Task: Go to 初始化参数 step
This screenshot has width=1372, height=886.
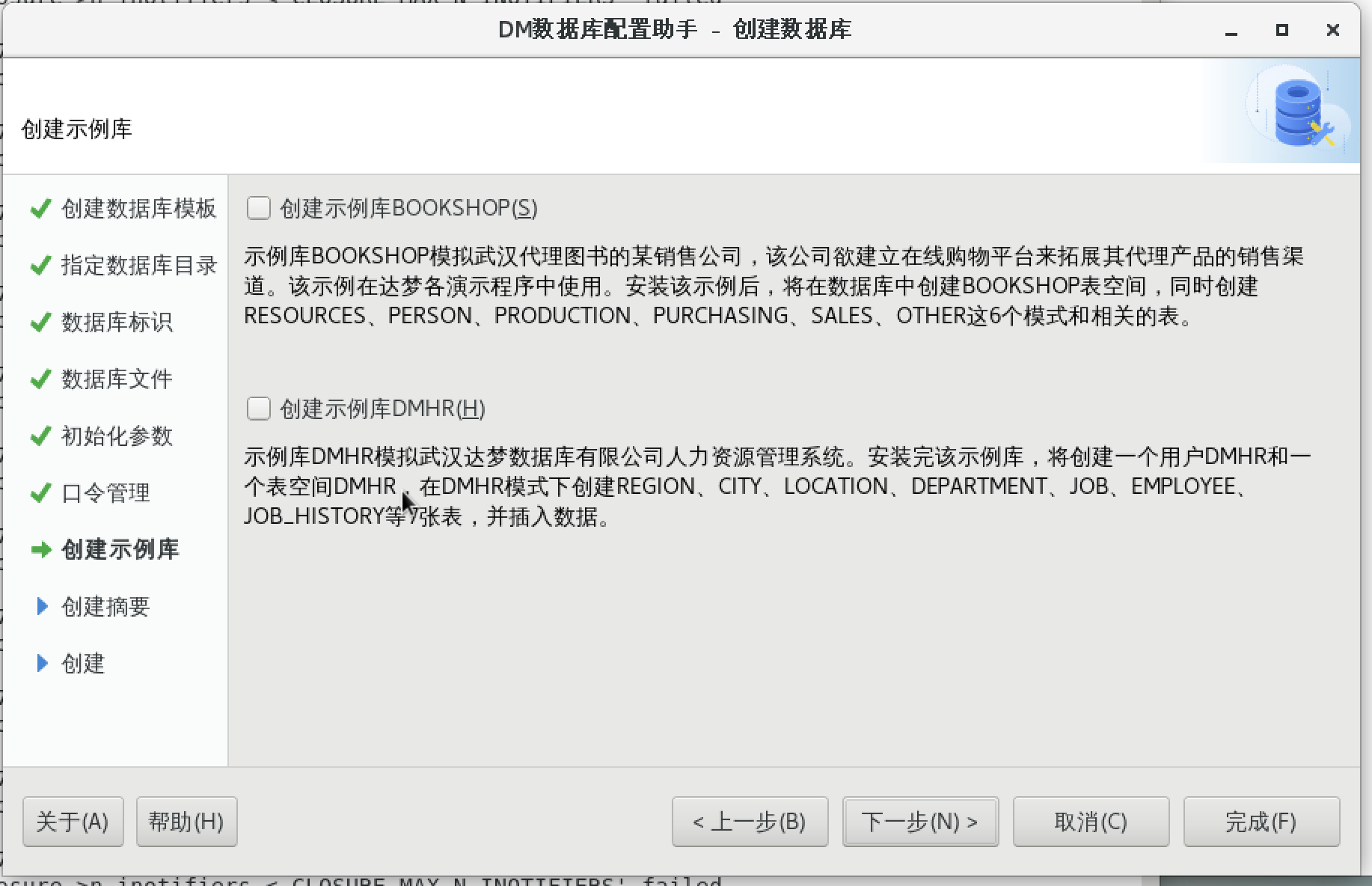Action: tap(117, 436)
